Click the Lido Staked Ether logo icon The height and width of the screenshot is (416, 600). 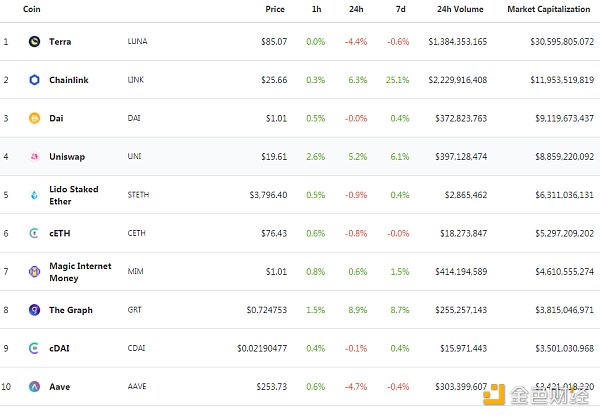click(35, 195)
